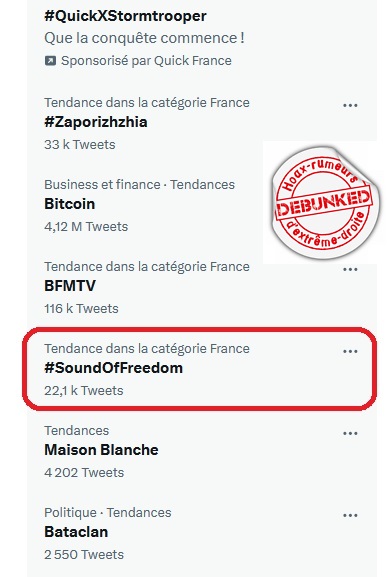Open the #Zaporizhzhia trending hashtag
The image size is (391, 577).
[96, 122]
